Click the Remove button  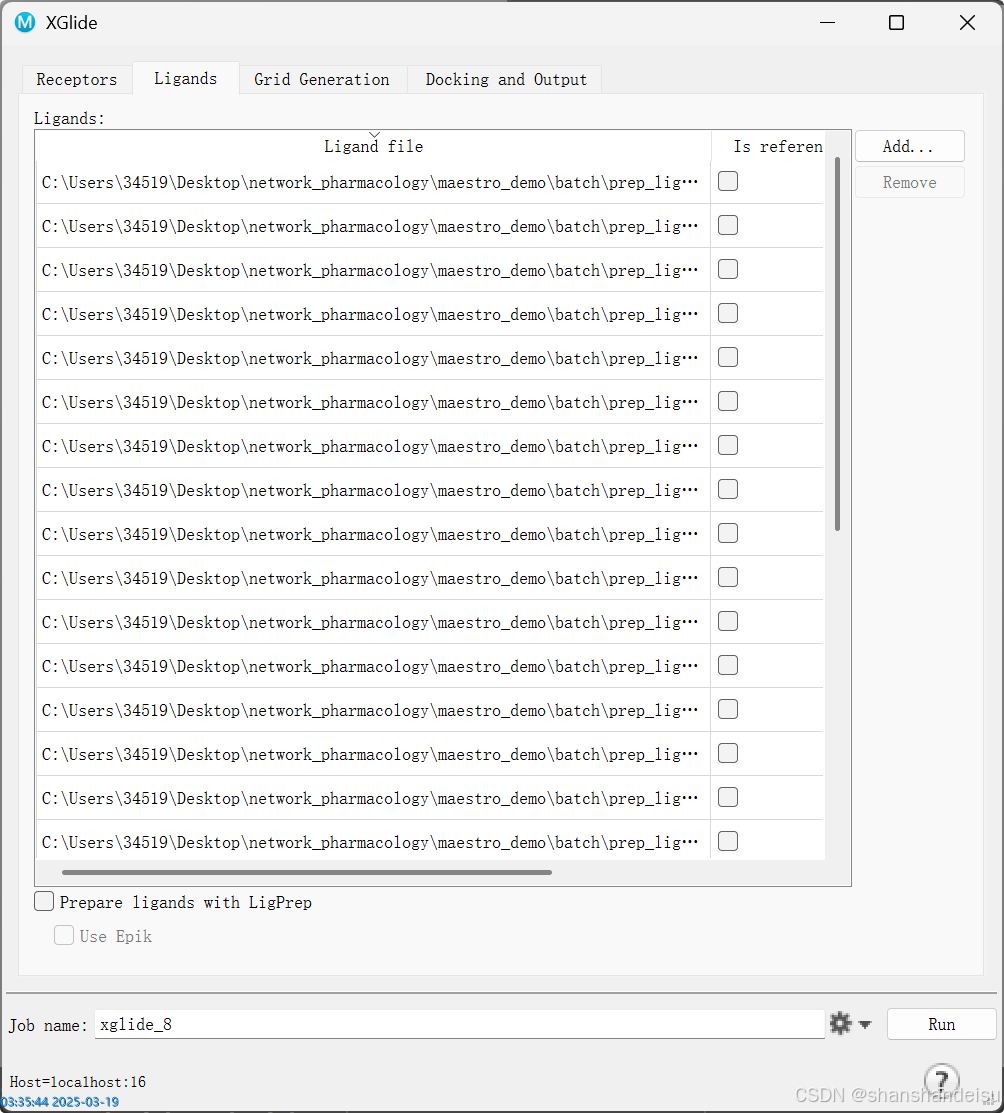[909, 182]
